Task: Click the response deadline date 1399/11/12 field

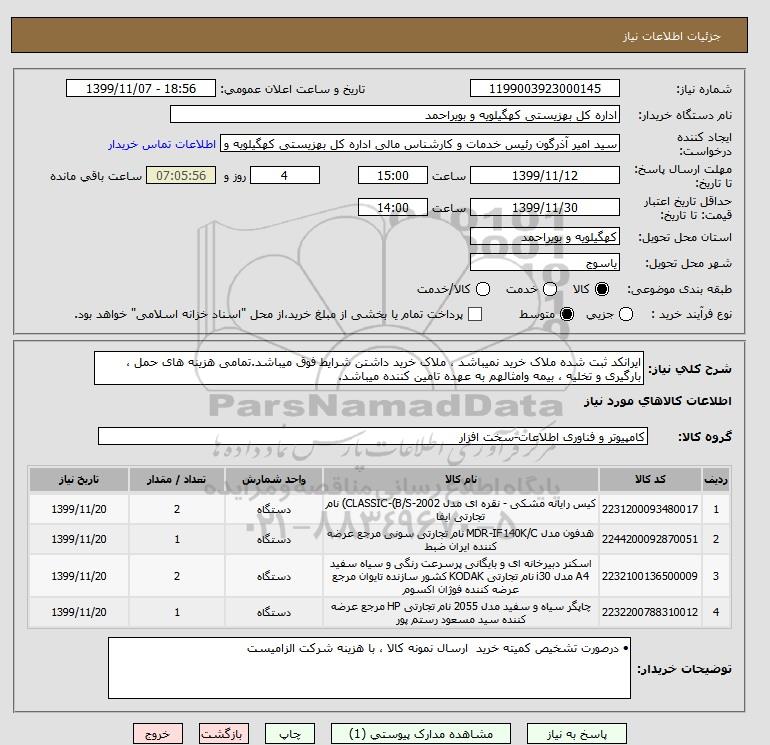Action: [x=545, y=175]
